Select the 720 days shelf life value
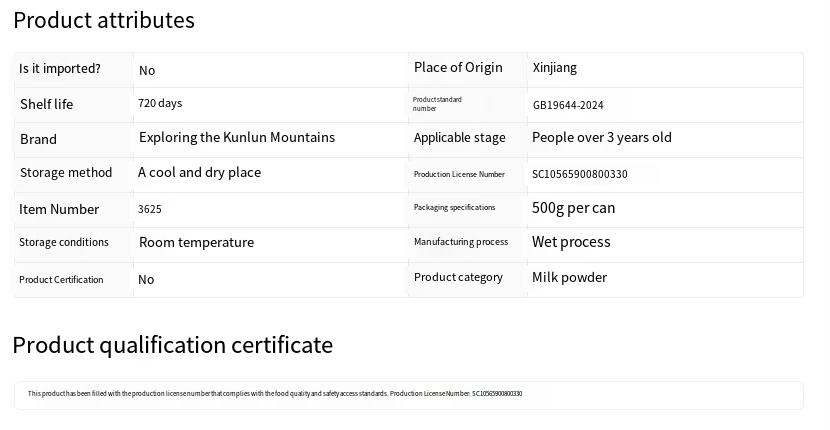The image size is (830, 430). 160,103
